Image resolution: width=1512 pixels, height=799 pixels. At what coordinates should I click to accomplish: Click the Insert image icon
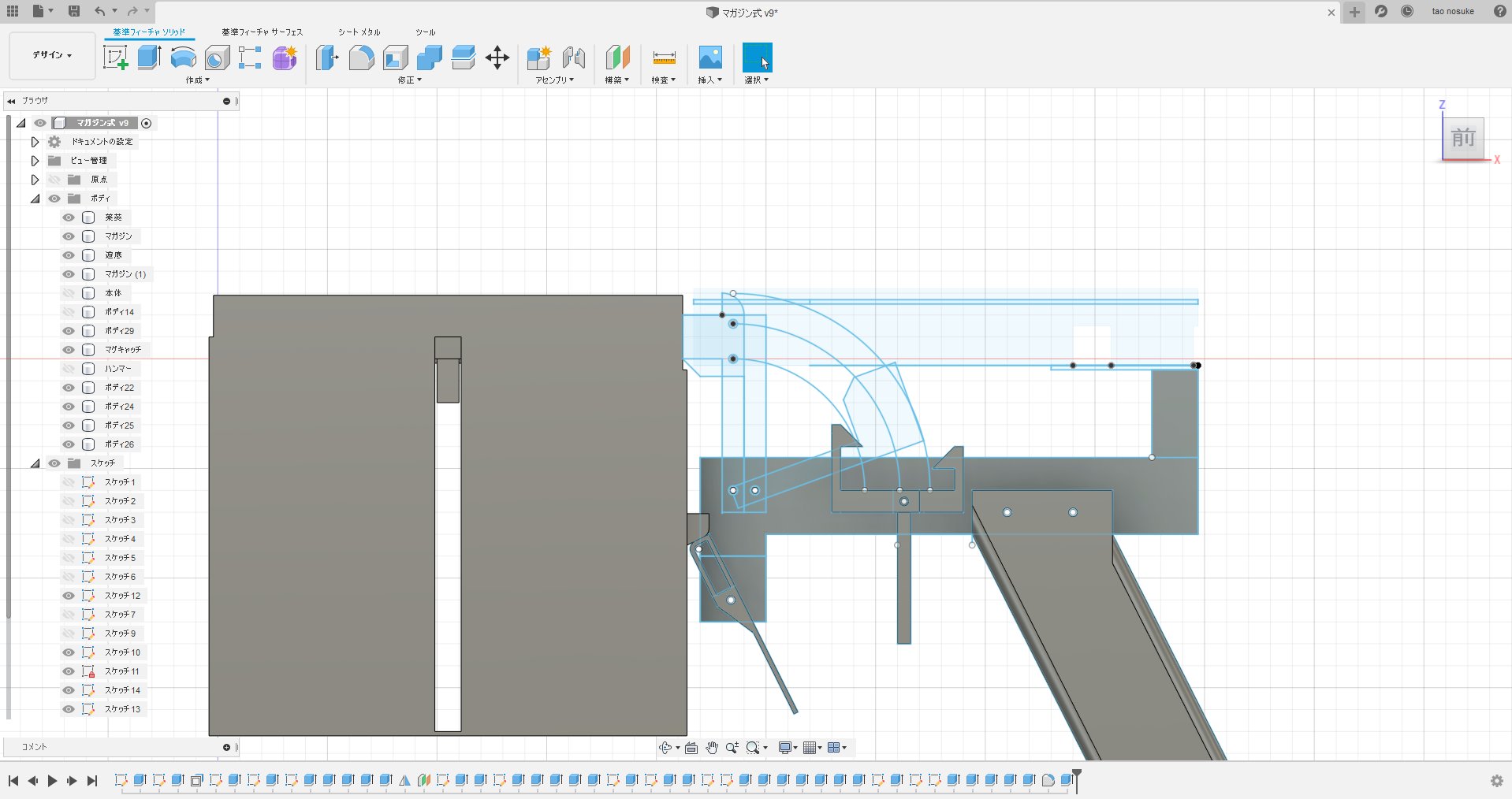tap(710, 58)
